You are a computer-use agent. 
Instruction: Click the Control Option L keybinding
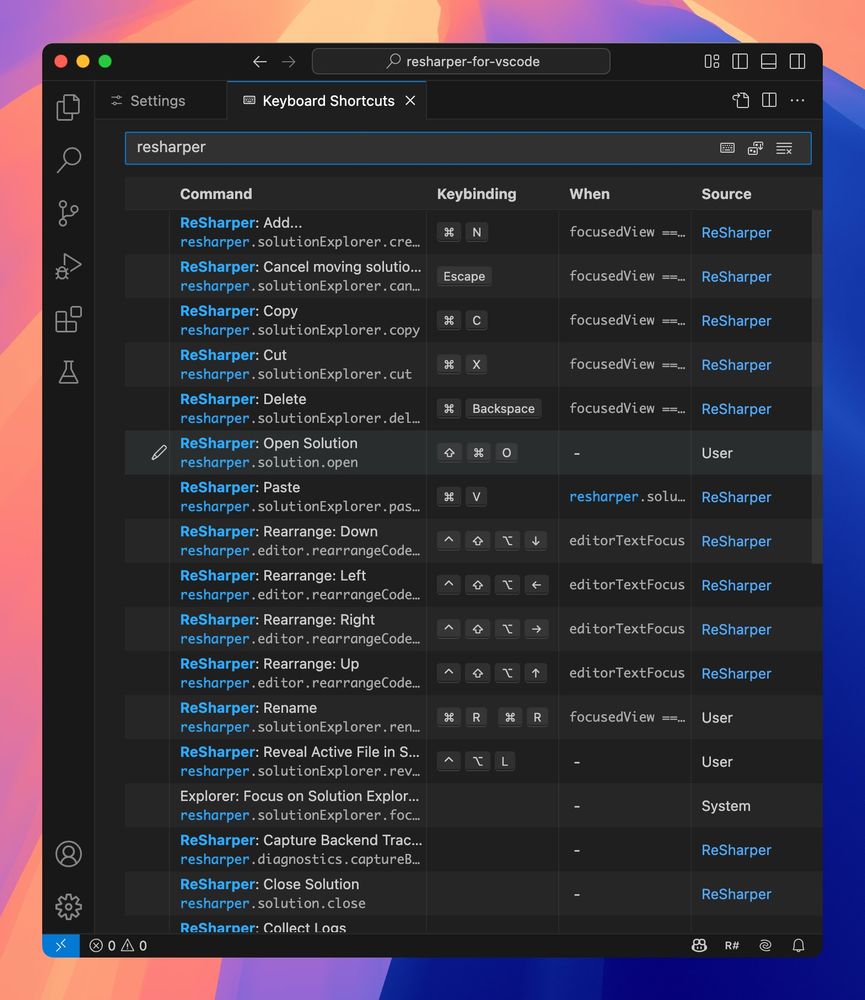click(x=477, y=761)
